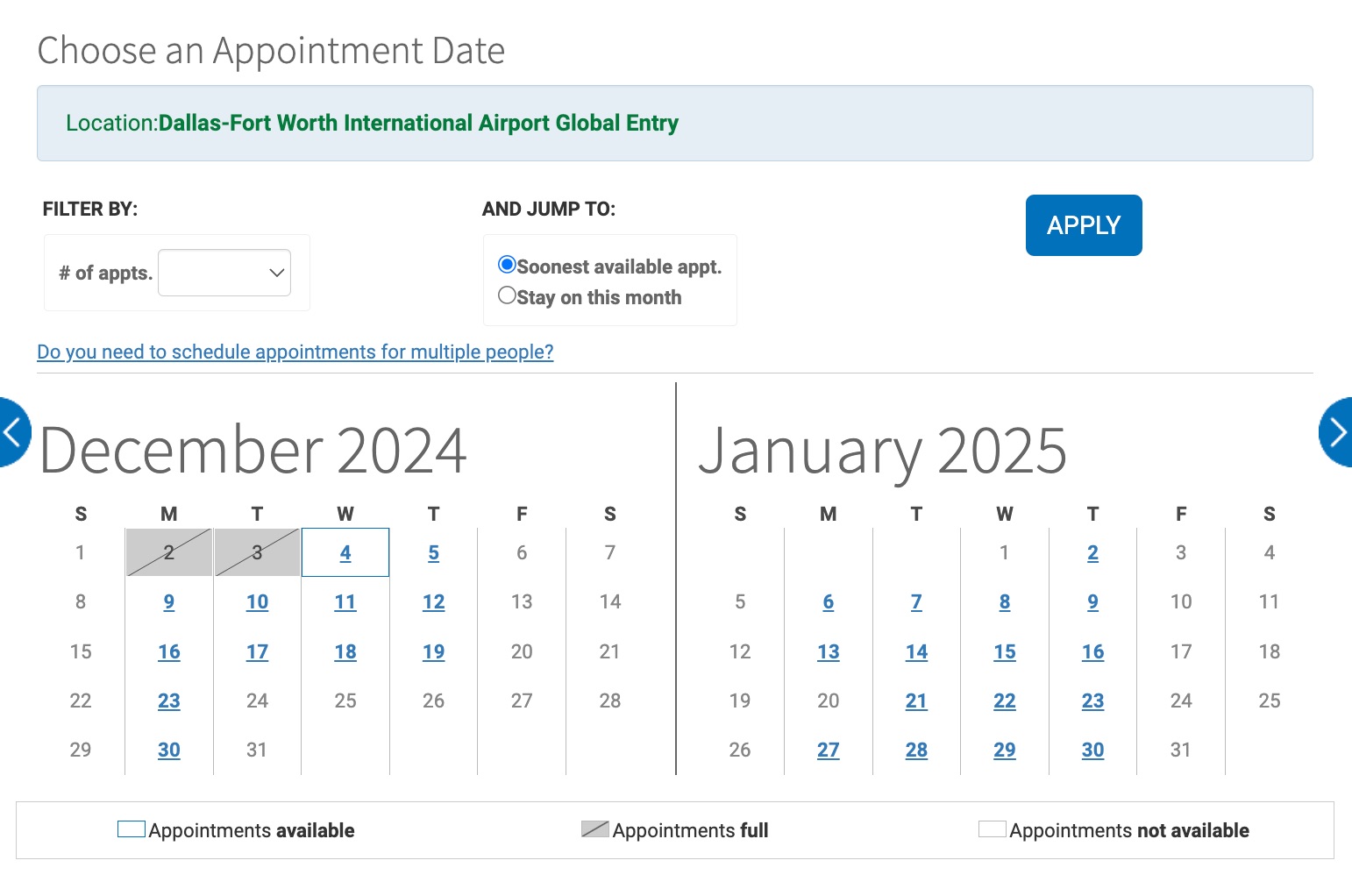Select January 14 appointment date
Screen dimensions: 1352x896
click(916, 651)
